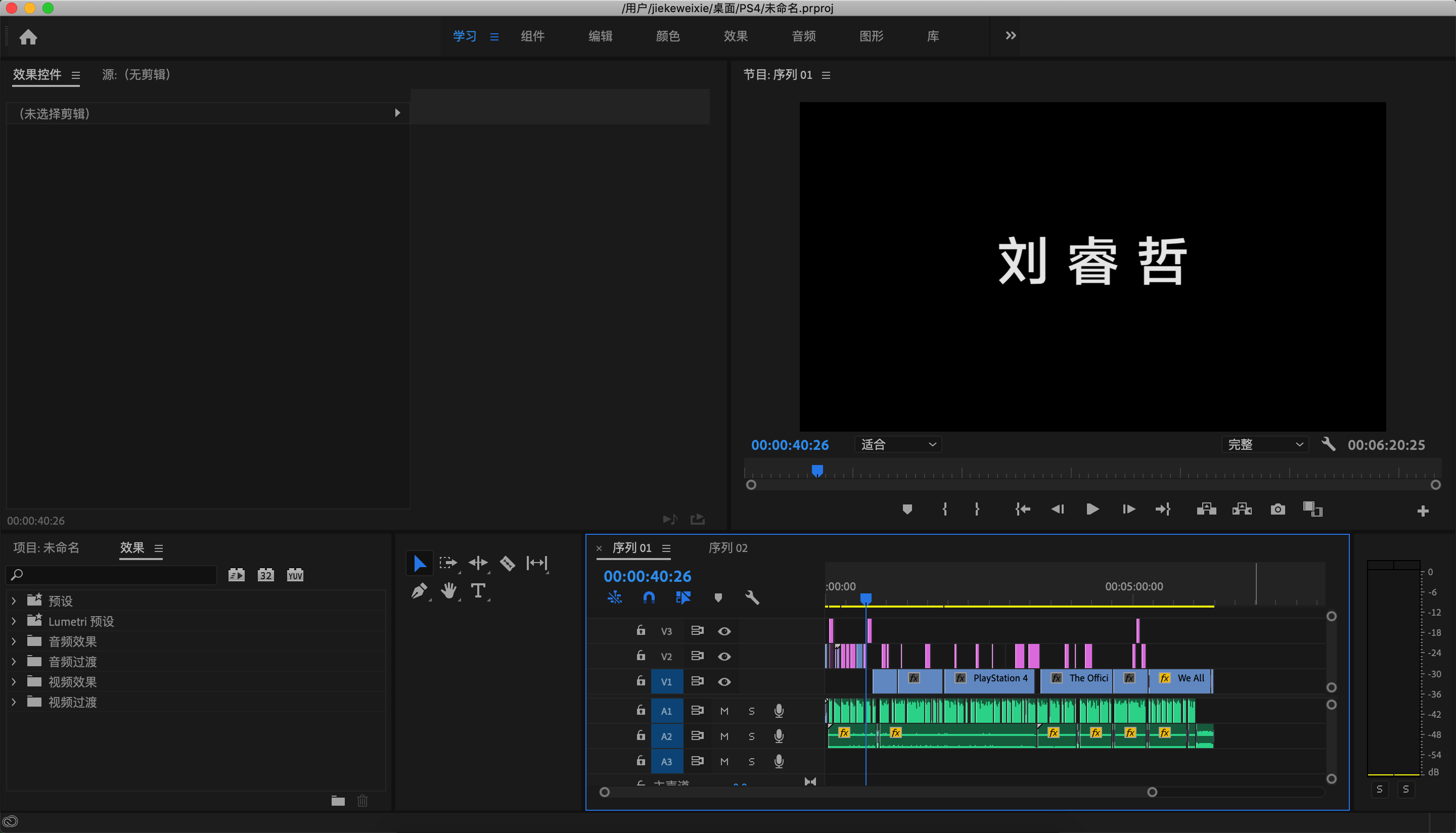
Task: Expand the 音频效果 folder
Action: click(x=14, y=641)
